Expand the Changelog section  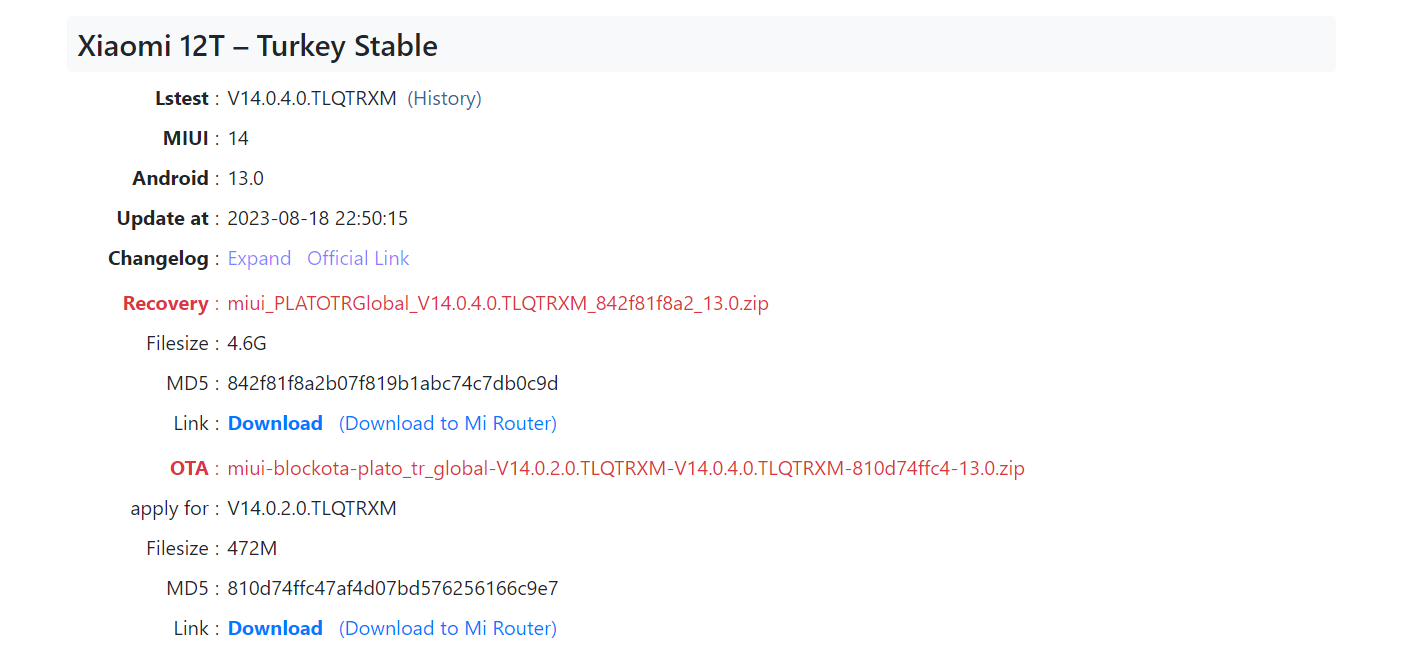click(x=259, y=258)
